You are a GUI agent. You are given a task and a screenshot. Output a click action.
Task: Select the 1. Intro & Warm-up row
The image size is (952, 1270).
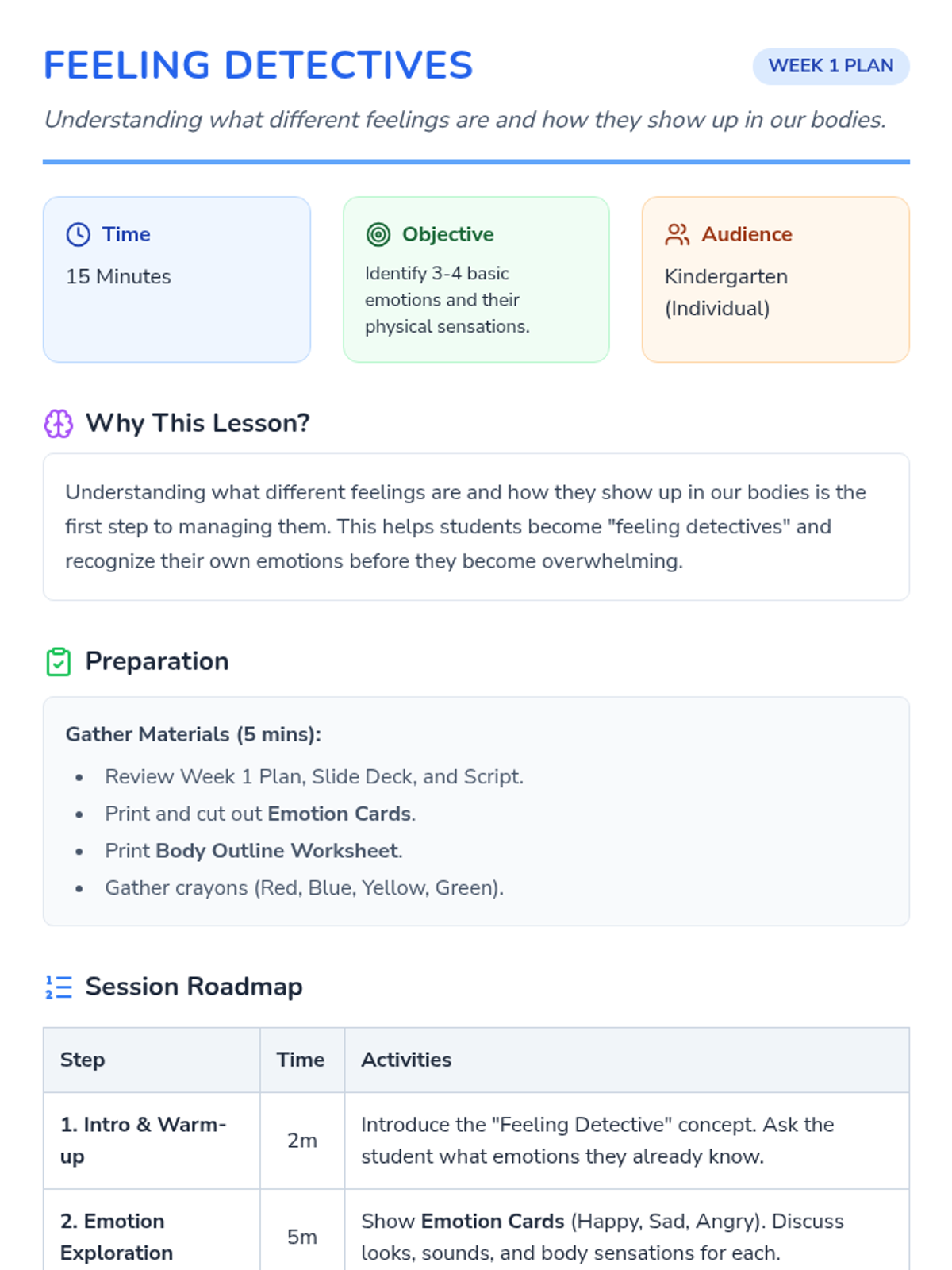[x=476, y=1141]
